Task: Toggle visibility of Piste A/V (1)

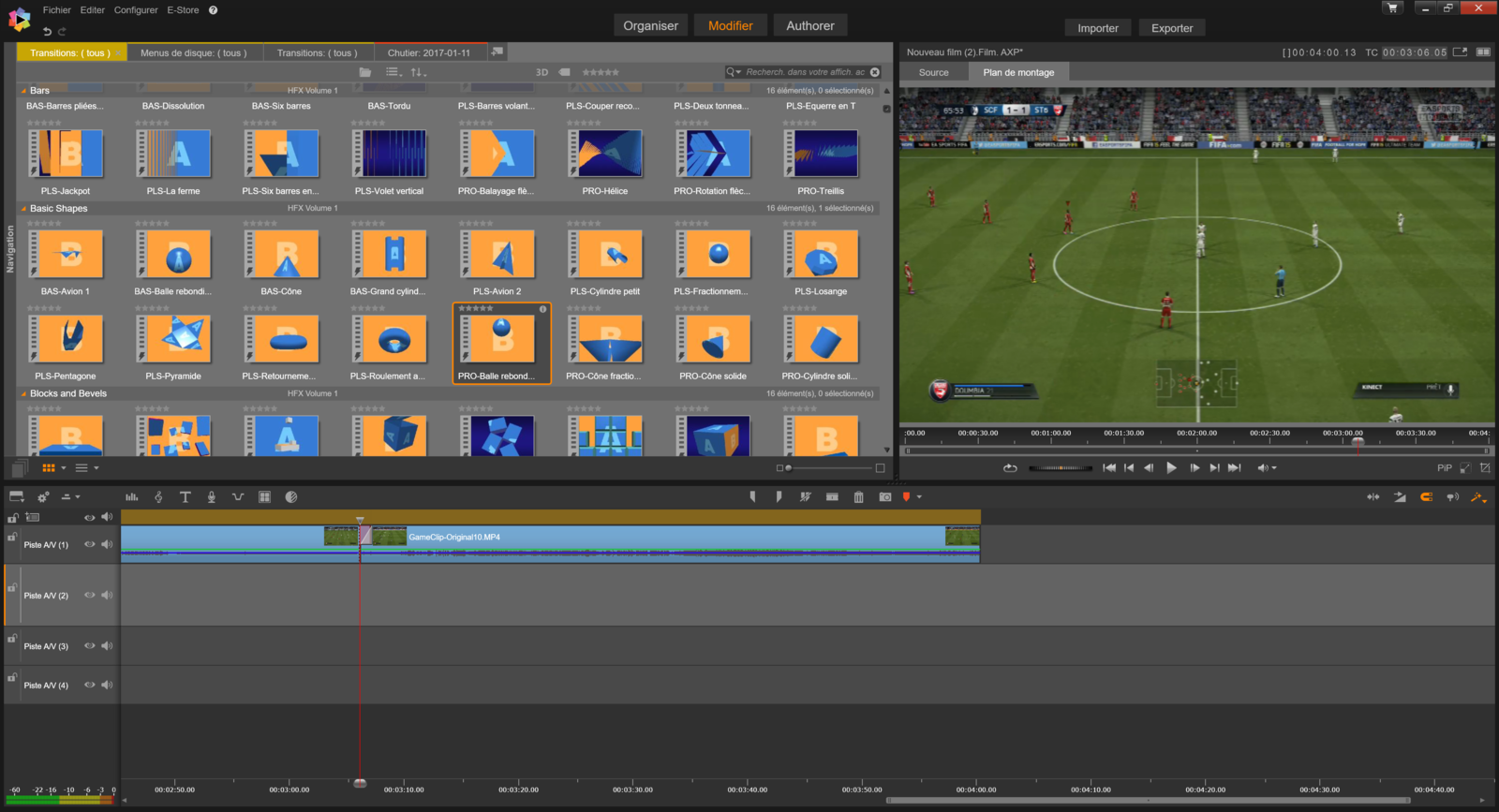Action: 90,544
